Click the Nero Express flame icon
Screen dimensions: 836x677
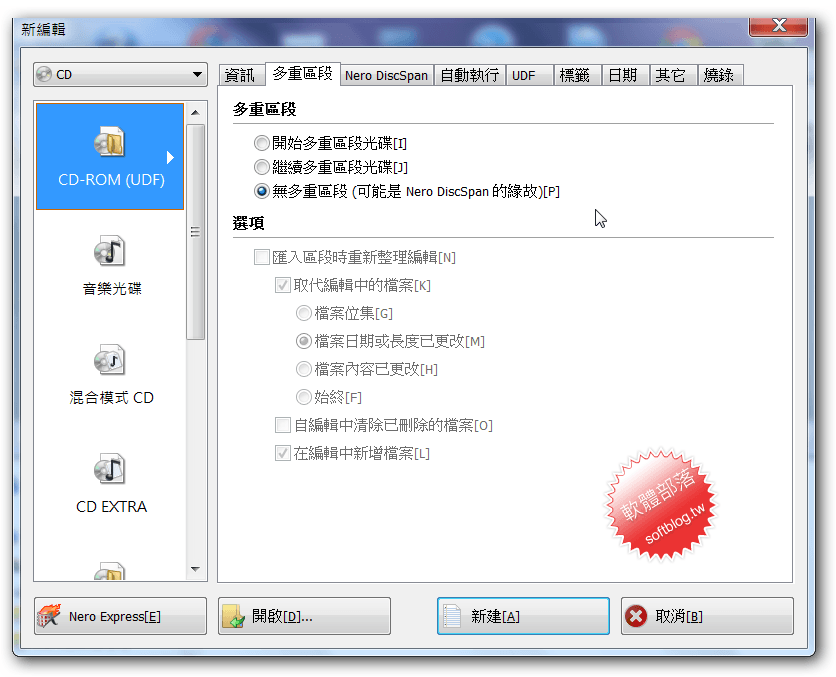(x=49, y=616)
